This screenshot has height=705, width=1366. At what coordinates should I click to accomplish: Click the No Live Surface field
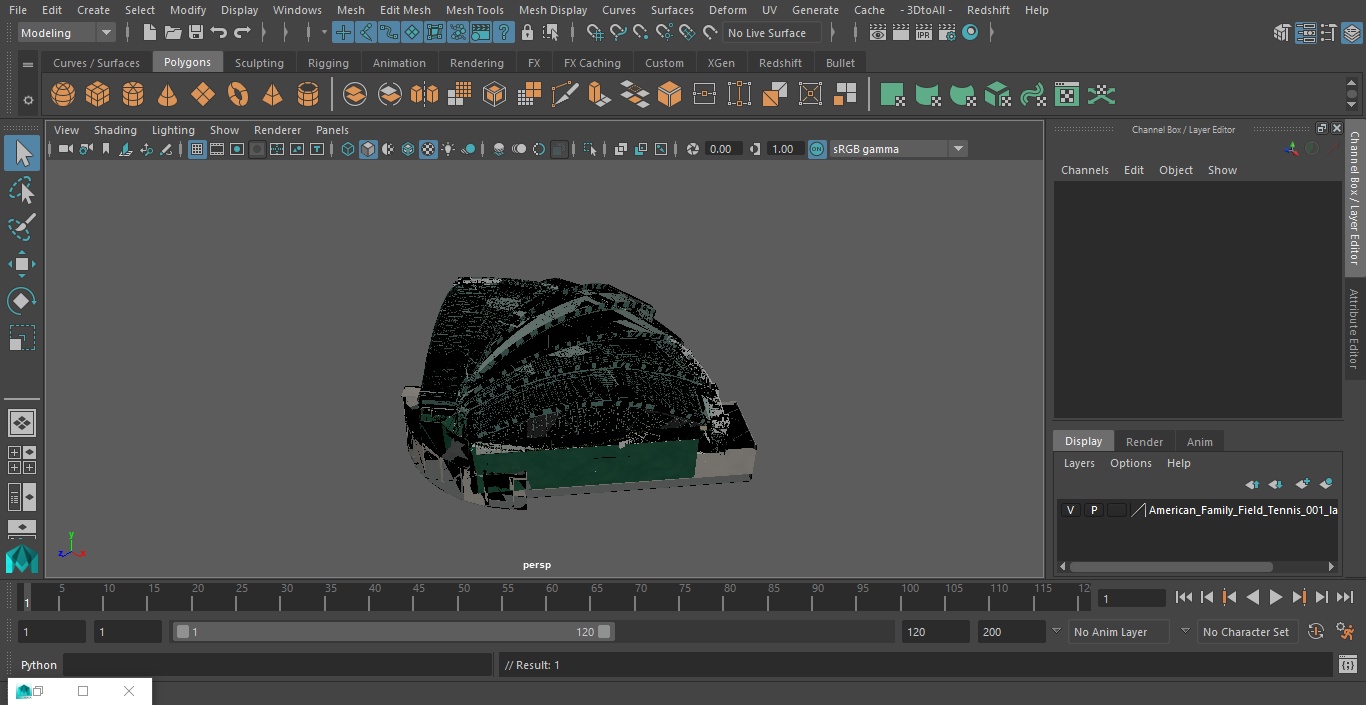click(x=772, y=33)
